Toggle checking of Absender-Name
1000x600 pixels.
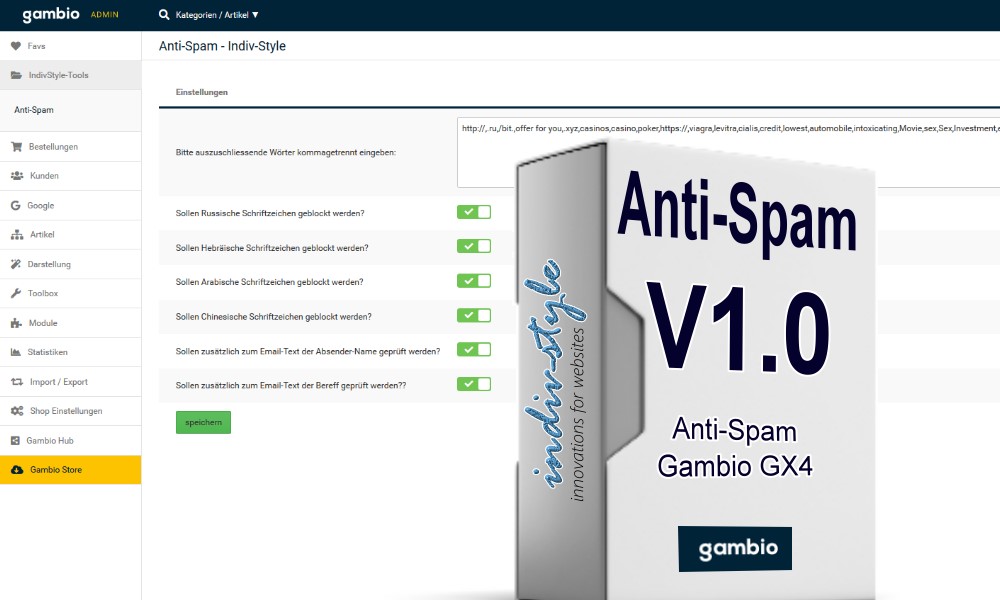[x=474, y=350]
